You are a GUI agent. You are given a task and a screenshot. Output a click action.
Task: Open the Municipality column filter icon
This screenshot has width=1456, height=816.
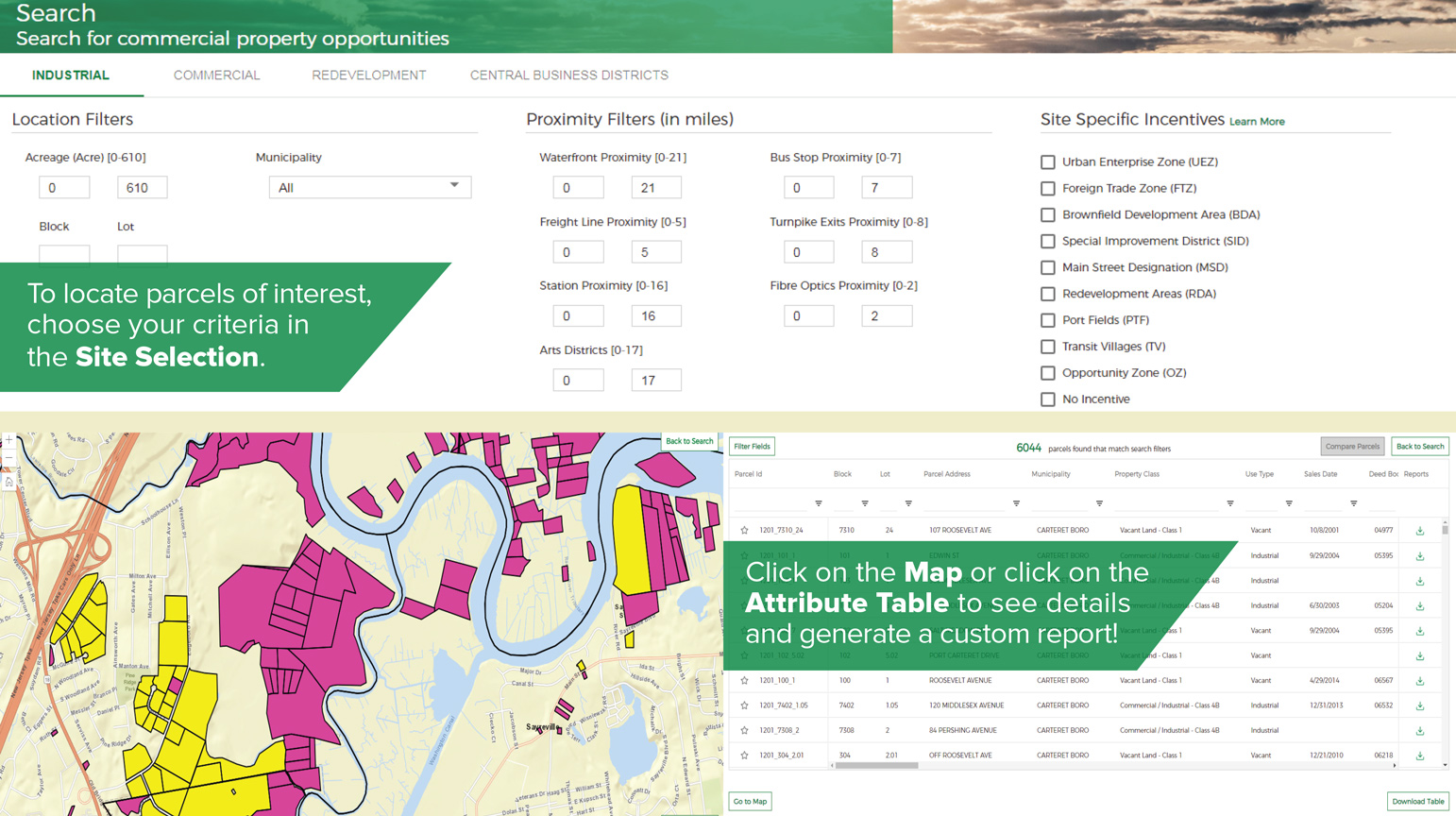pos(1099,503)
